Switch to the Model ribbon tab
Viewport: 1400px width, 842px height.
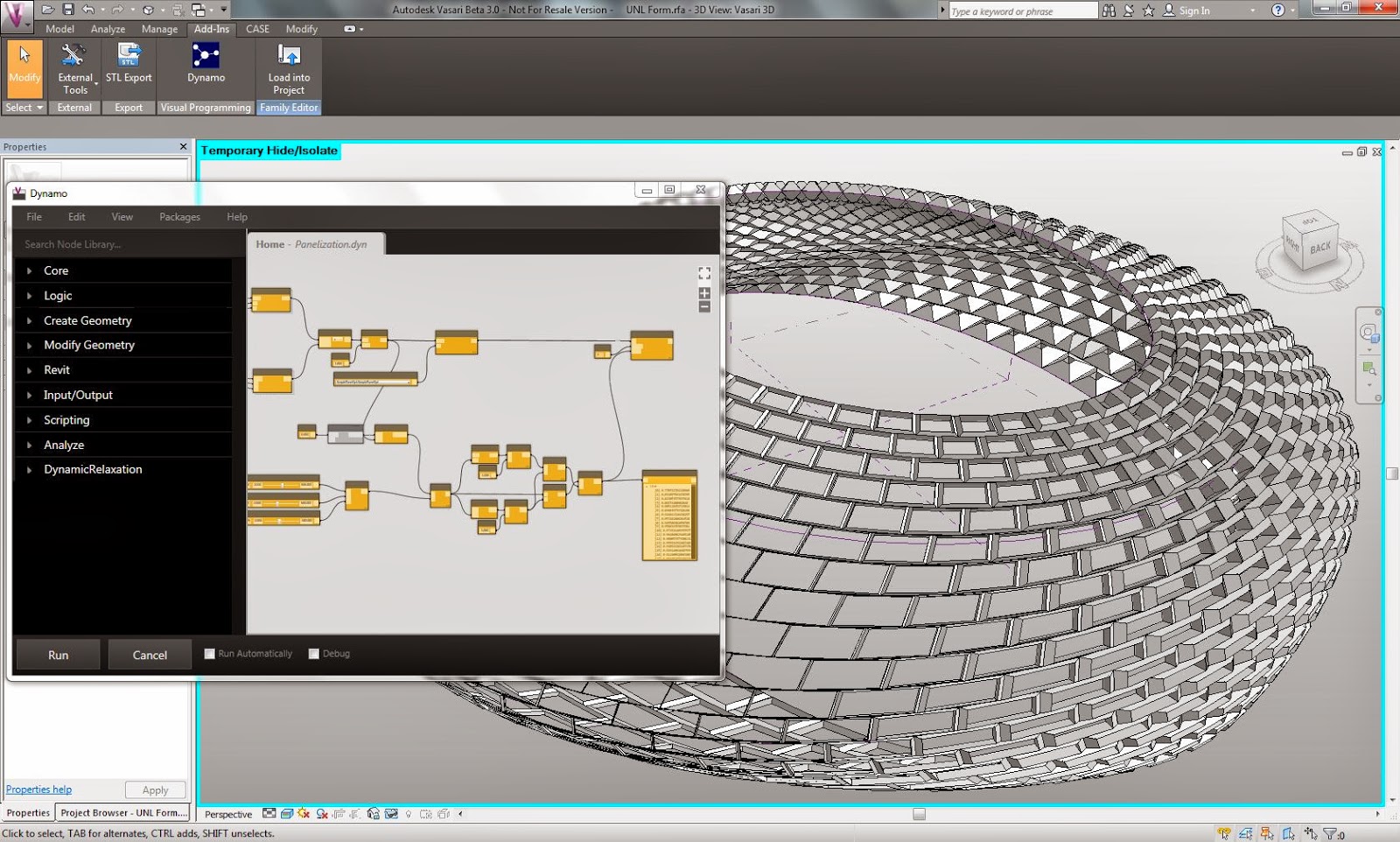tap(59, 29)
